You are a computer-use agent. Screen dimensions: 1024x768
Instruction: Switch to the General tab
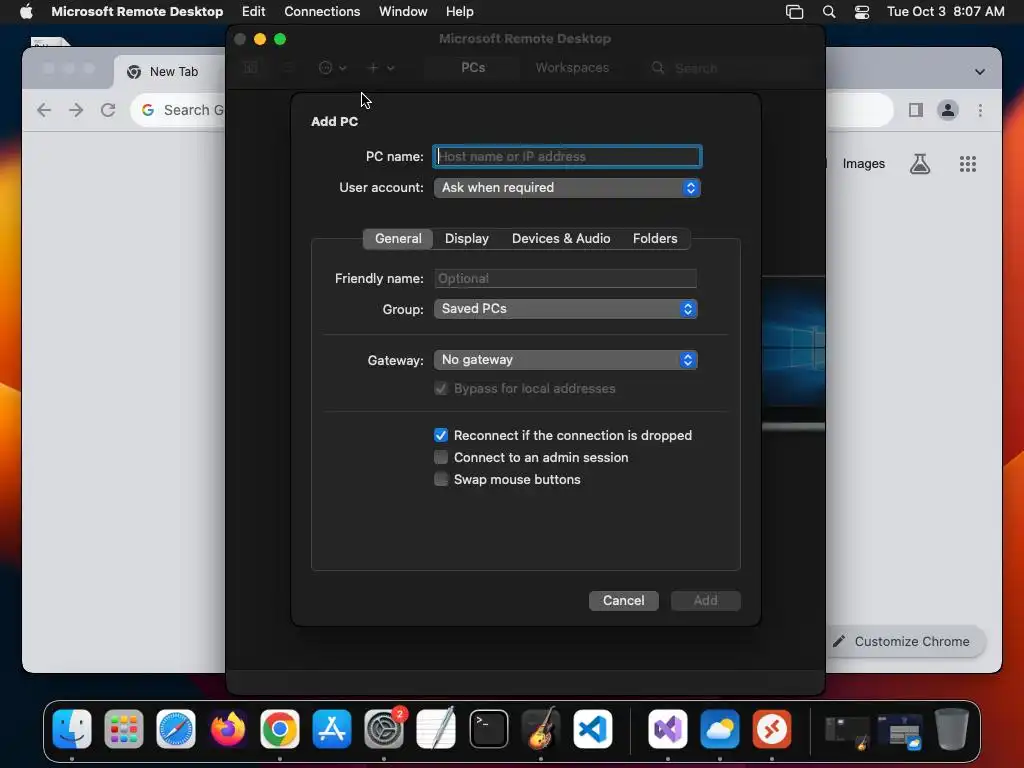[398, 238]
